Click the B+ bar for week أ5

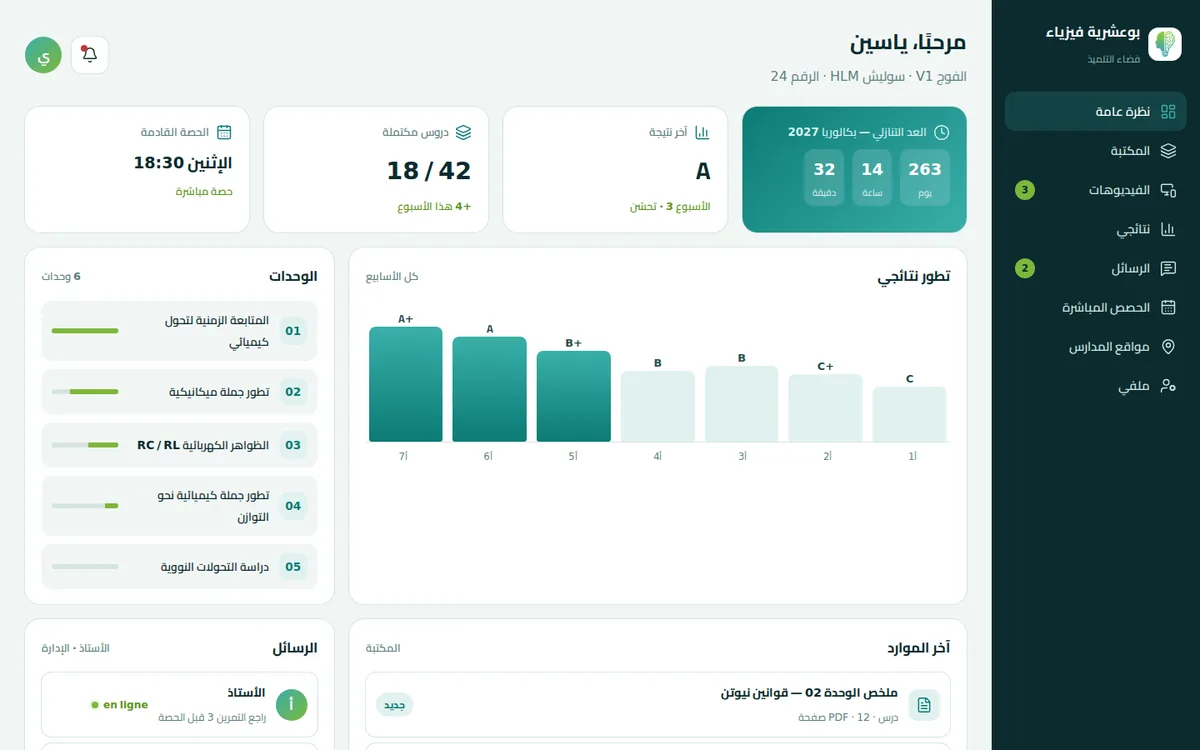[573, 396]
